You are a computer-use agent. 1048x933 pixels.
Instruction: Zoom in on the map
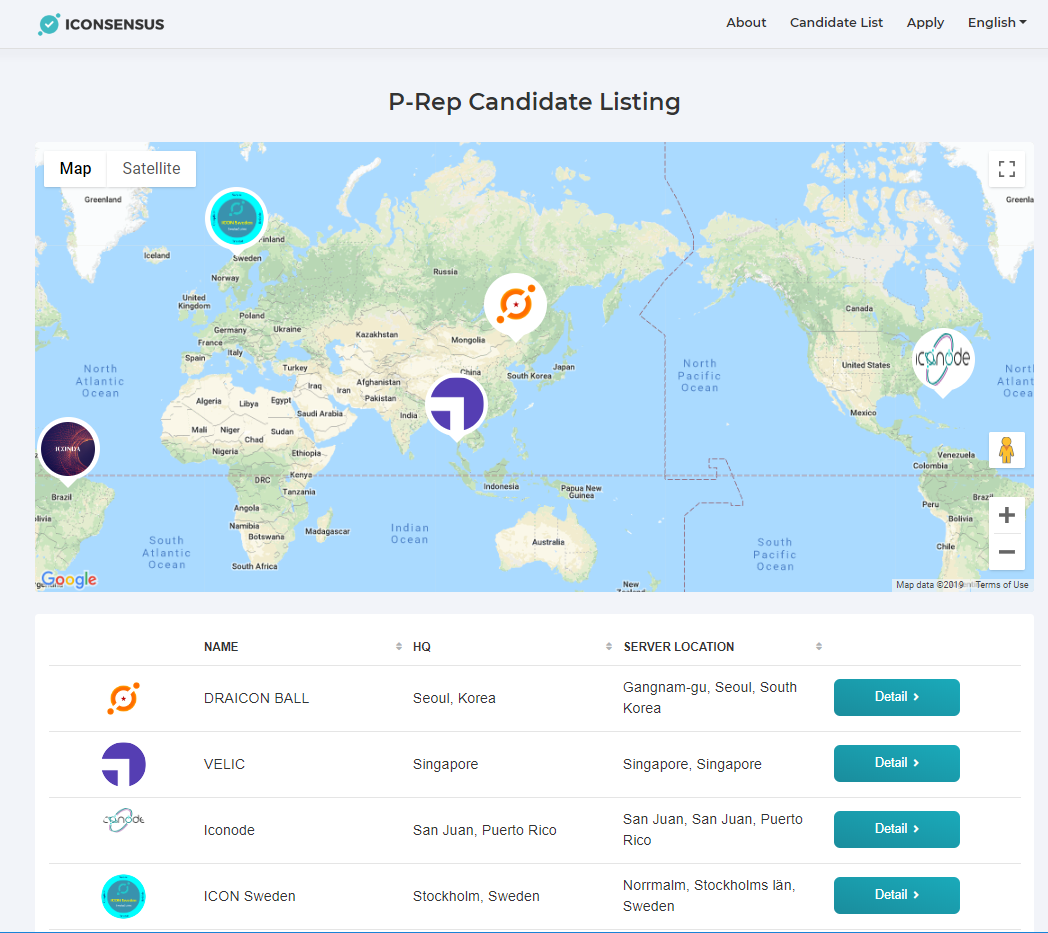pos(1006,516)
